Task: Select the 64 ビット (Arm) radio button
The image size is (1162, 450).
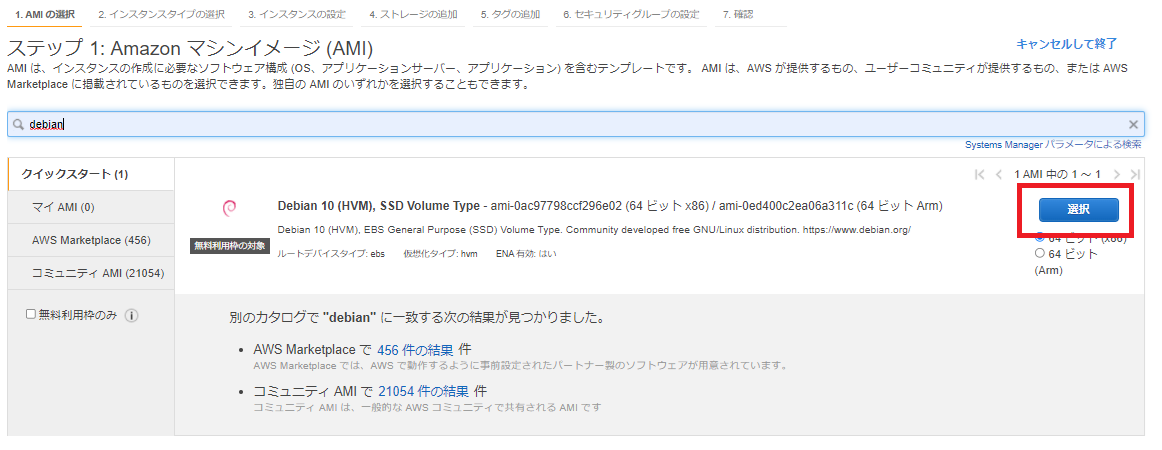Action: point(1039,254)
